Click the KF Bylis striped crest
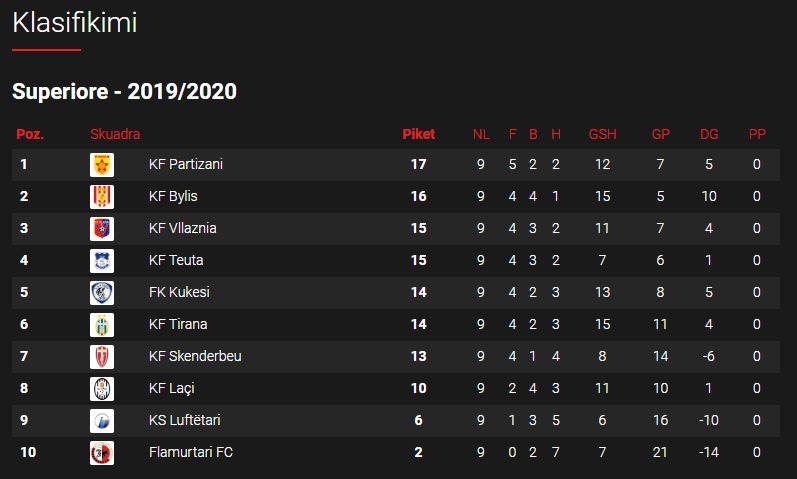Viewport: 797px width, 479px height. [102, 197]
